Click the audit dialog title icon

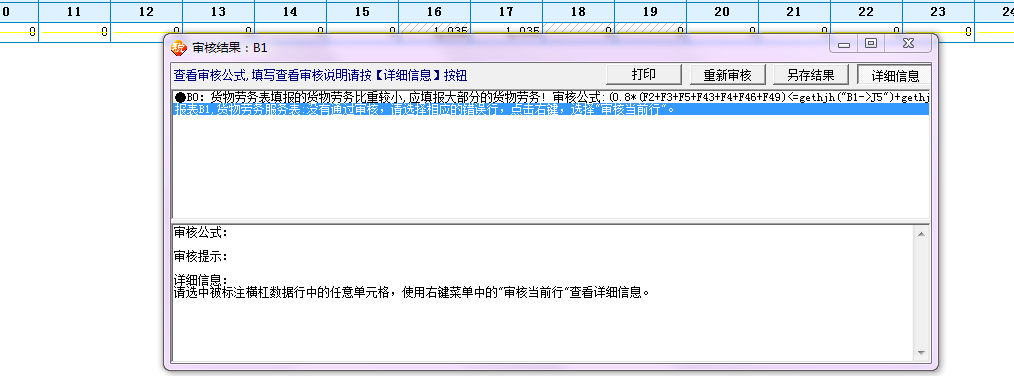click(x=178, y=48)
